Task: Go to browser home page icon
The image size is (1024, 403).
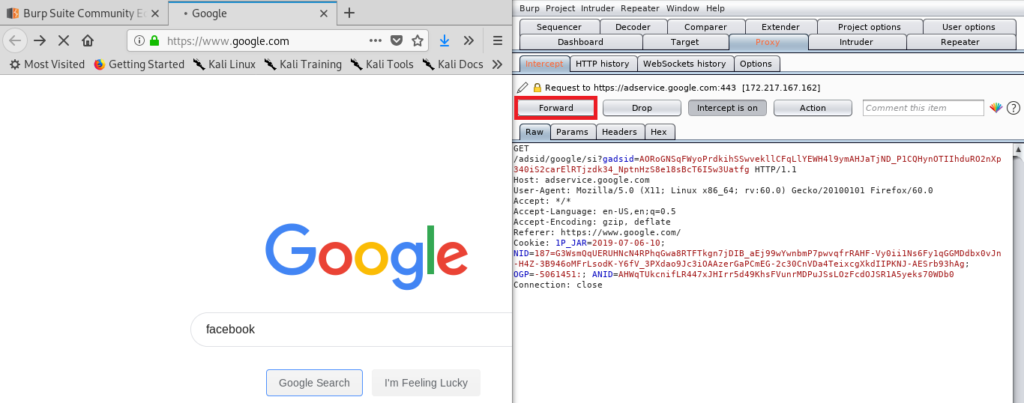Action: 88,40
